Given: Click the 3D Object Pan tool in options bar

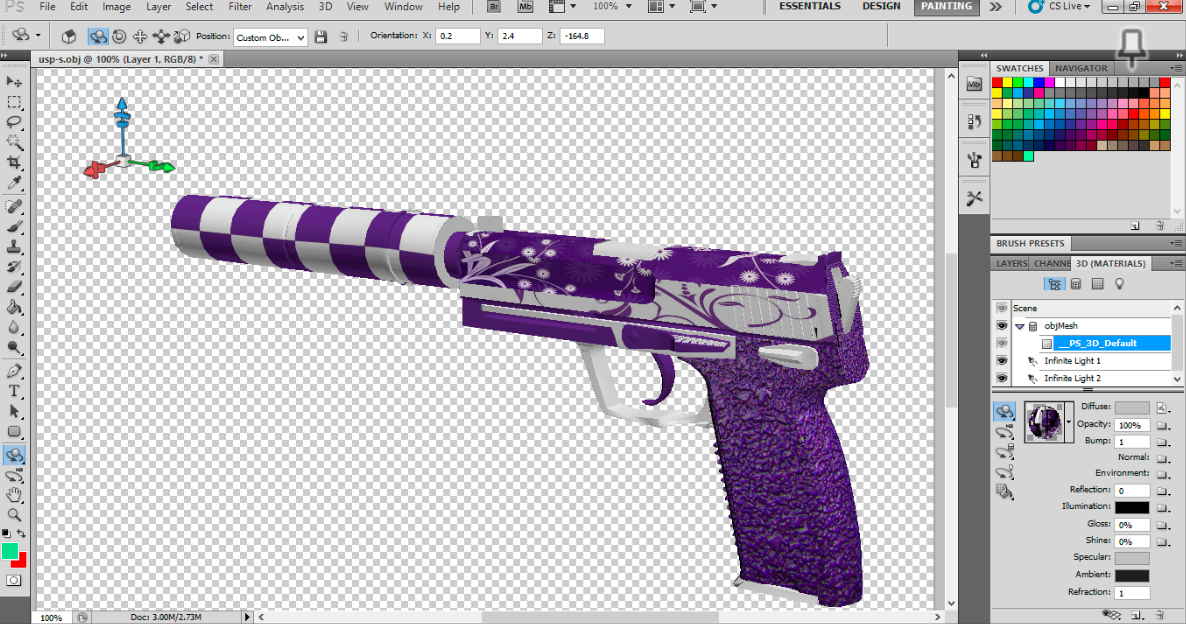Looking at the screenshot, I should pyautogui.click(x=140, y=36).
